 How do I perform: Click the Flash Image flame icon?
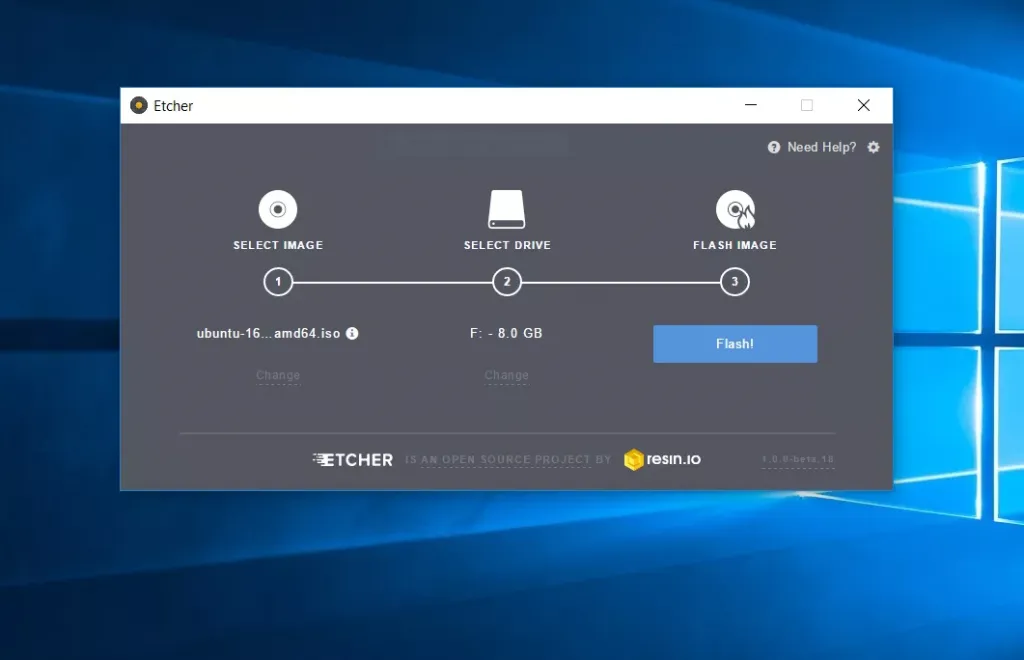pos(735,210)
